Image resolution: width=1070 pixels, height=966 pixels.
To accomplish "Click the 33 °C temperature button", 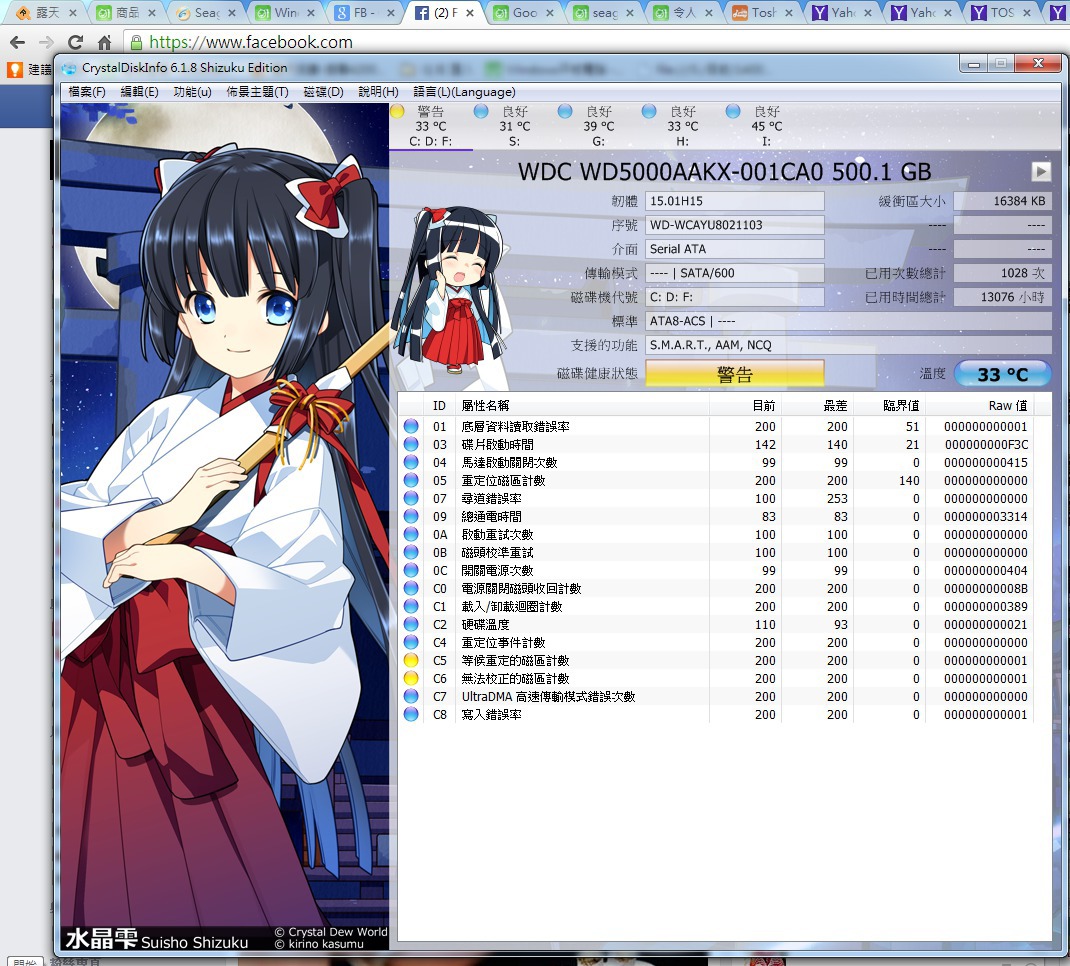I will 1002,374.
